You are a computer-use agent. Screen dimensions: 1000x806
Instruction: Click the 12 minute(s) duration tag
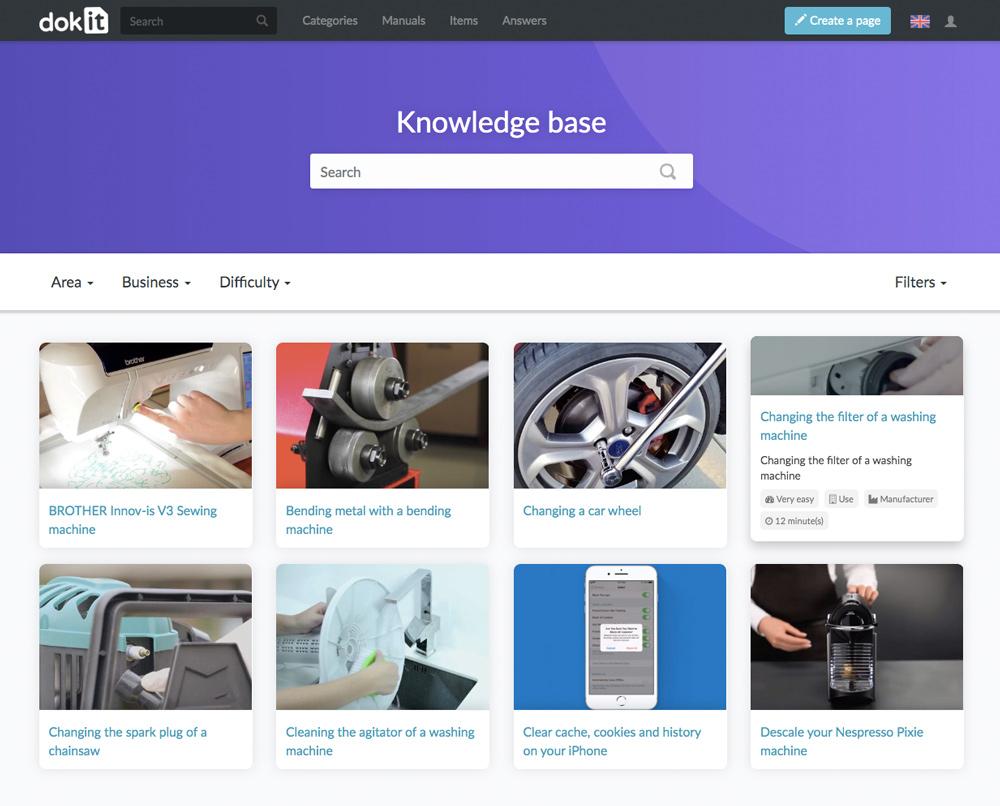[x=794, y=521]
